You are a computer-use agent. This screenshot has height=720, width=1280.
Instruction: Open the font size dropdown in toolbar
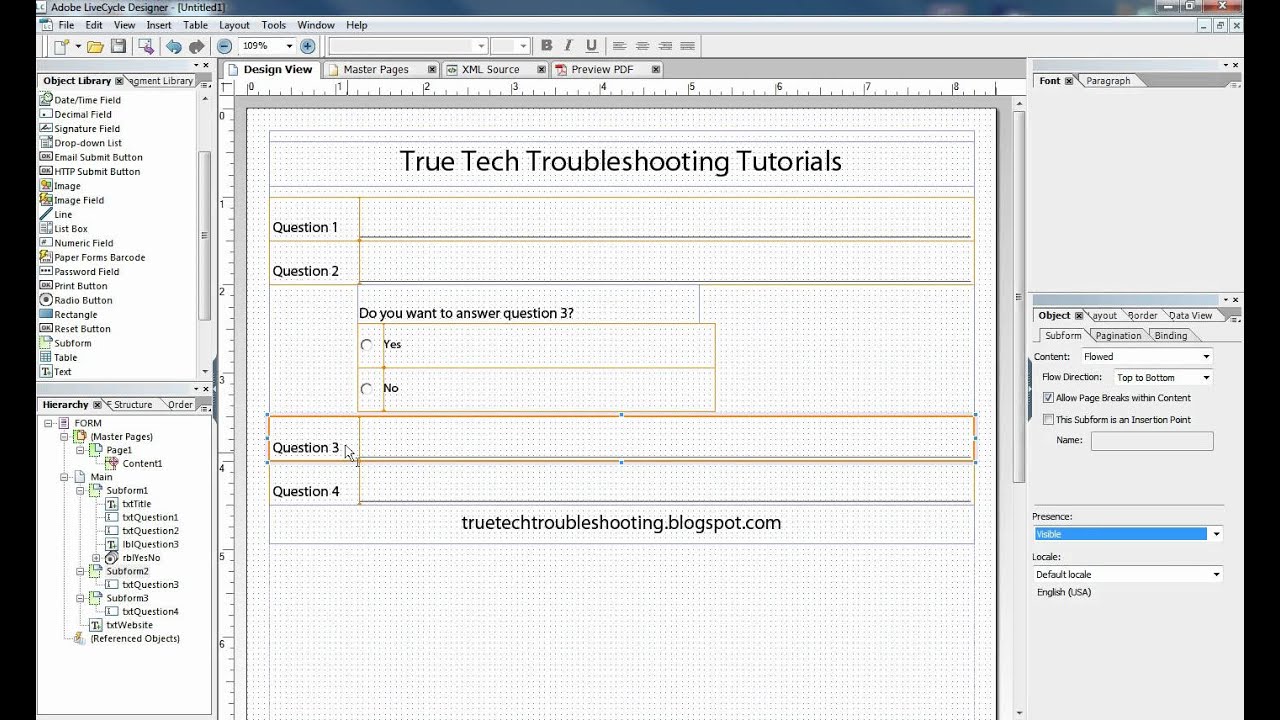pos(523,46)
